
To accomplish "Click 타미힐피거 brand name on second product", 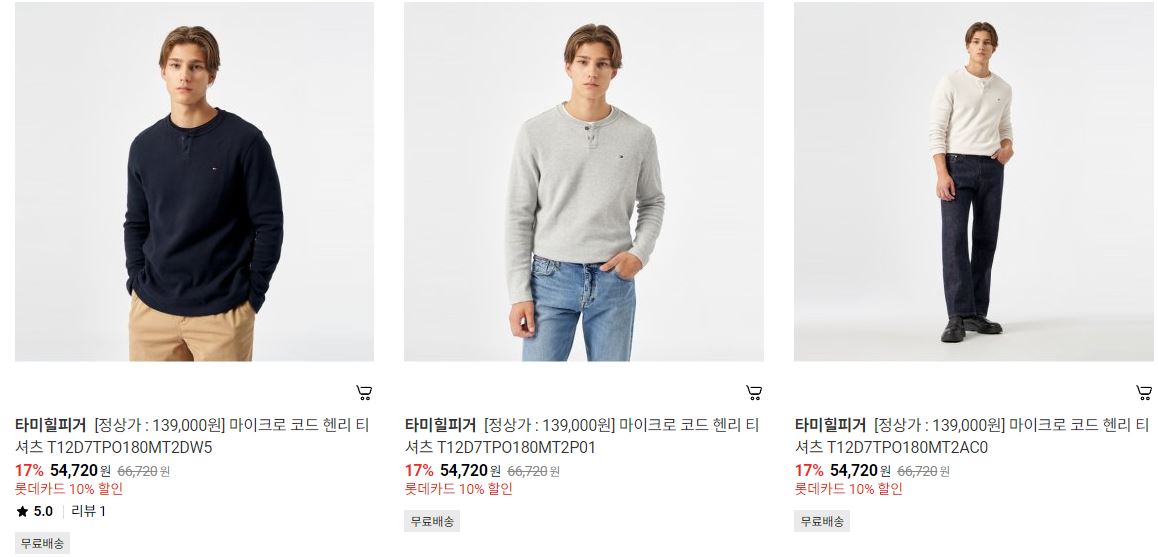I will pyautogui.click(x=440, y=426).
